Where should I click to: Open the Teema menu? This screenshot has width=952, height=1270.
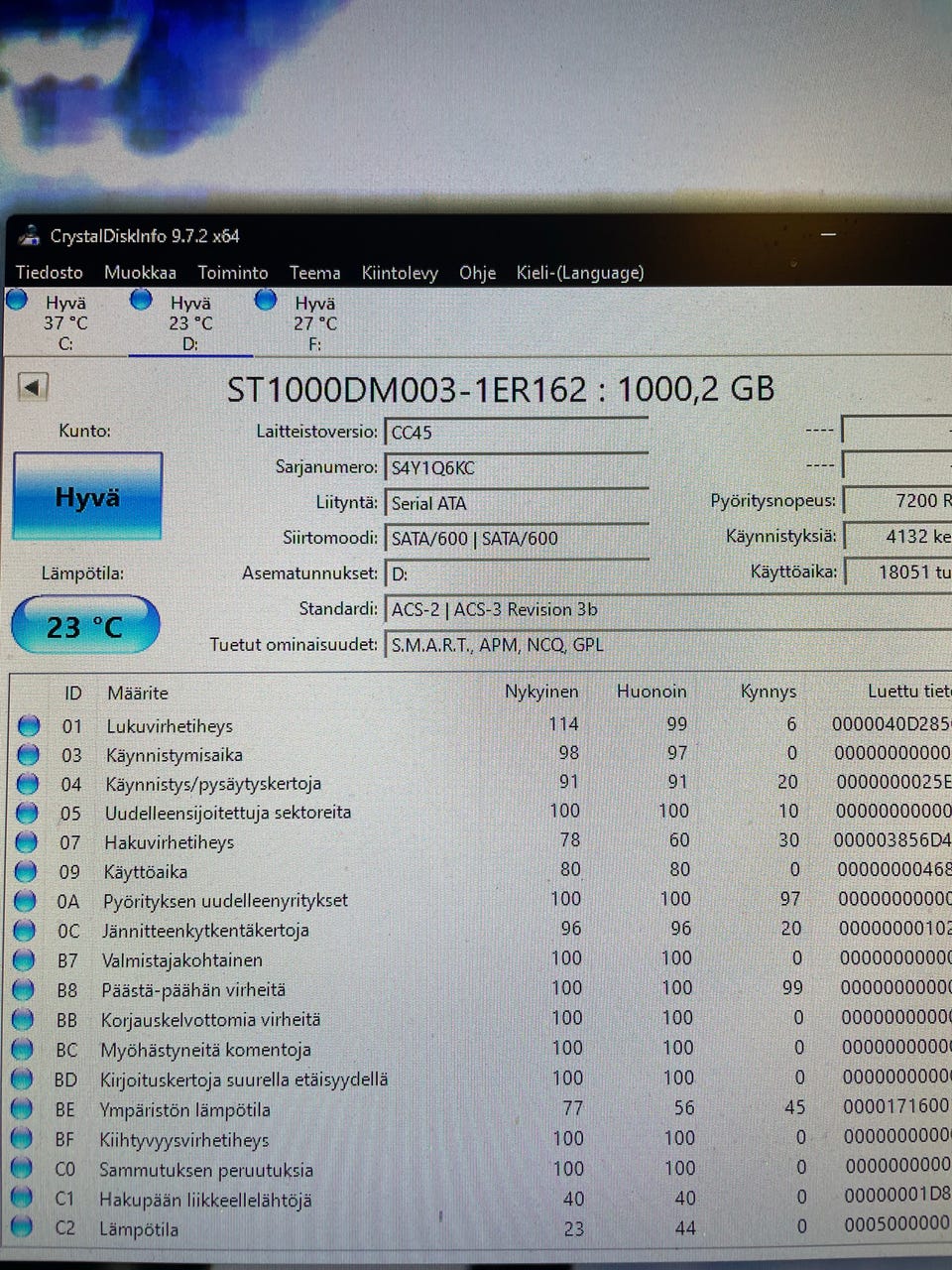click(314, 273)
